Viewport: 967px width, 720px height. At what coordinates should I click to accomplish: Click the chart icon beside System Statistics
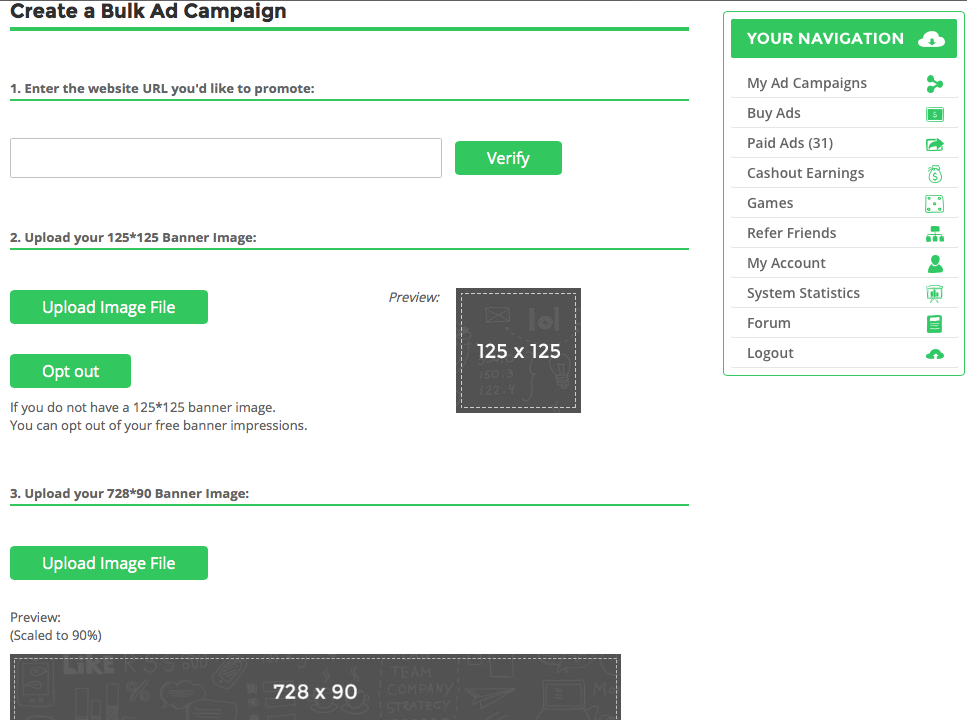[934, 294]
